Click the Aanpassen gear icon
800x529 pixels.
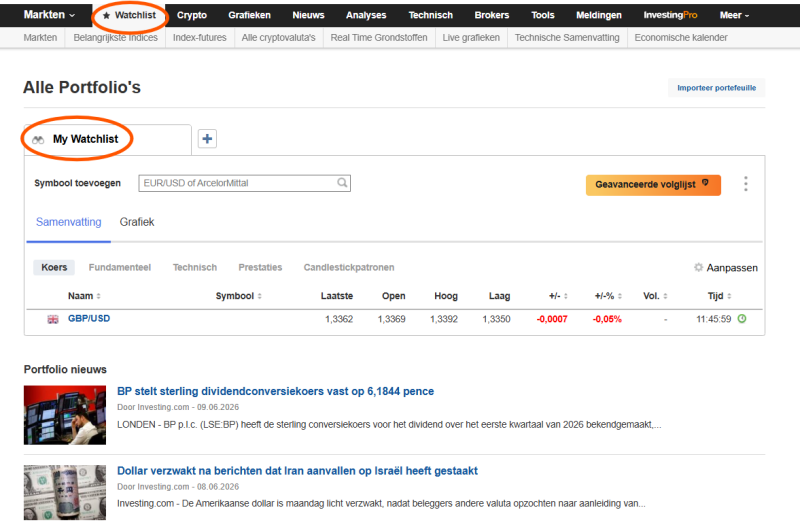(x=698, y=267)
